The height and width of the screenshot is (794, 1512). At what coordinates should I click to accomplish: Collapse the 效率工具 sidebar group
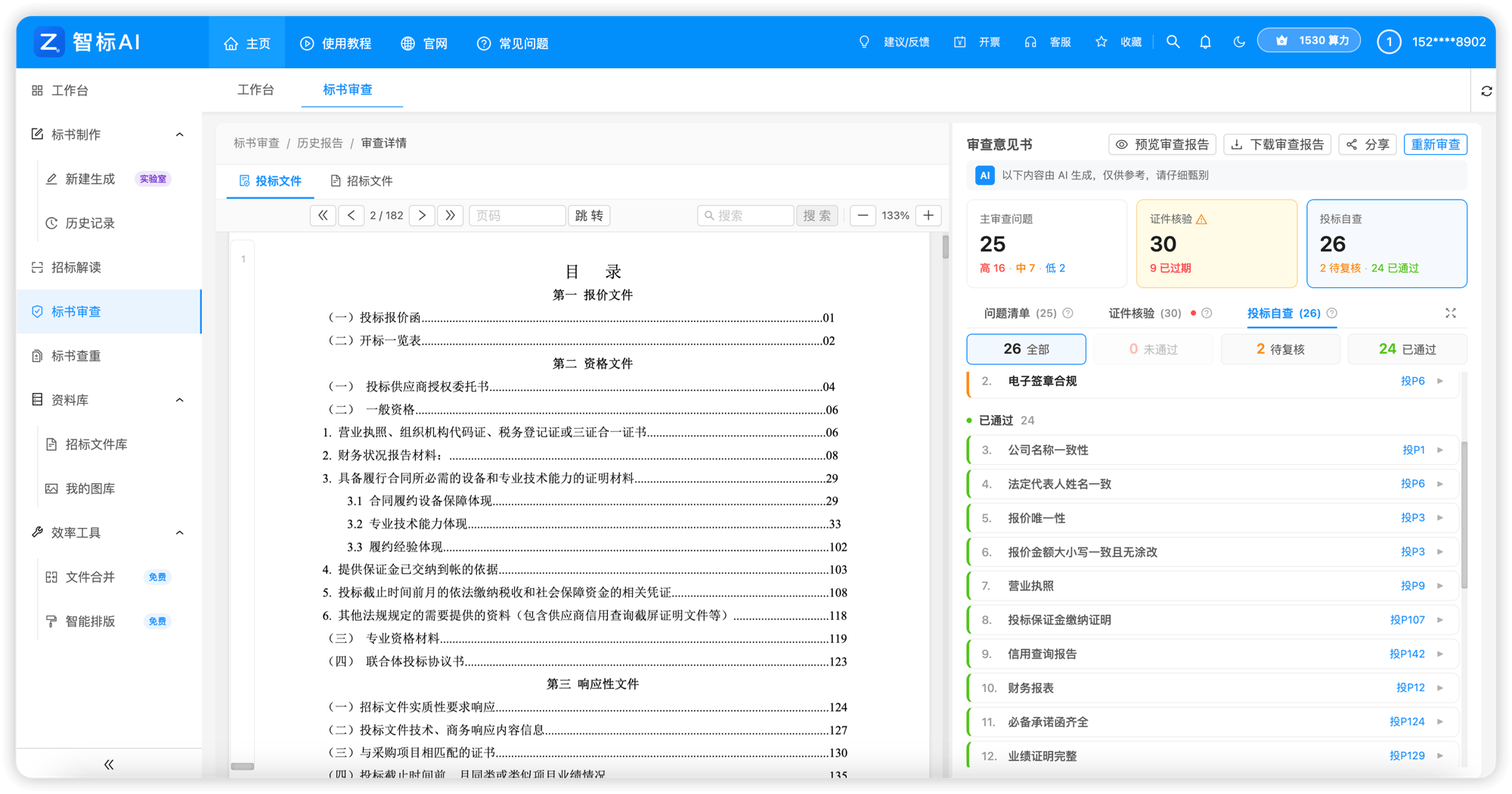coord(179,533)
